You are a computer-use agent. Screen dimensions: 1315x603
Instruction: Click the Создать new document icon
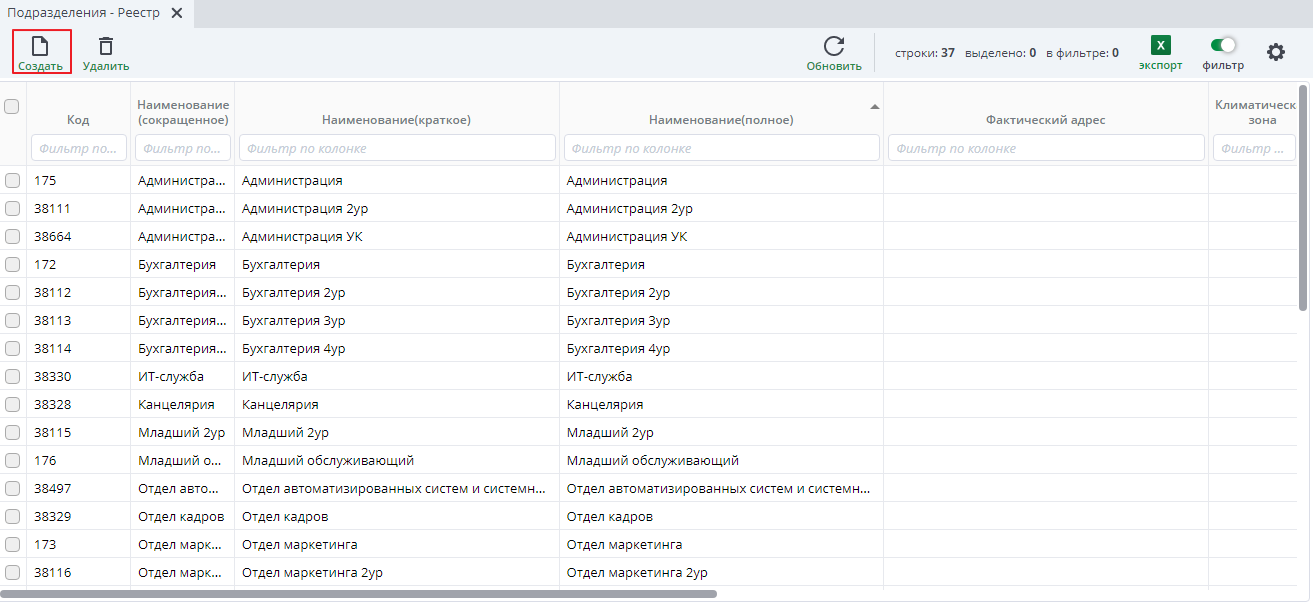point(41,47)
